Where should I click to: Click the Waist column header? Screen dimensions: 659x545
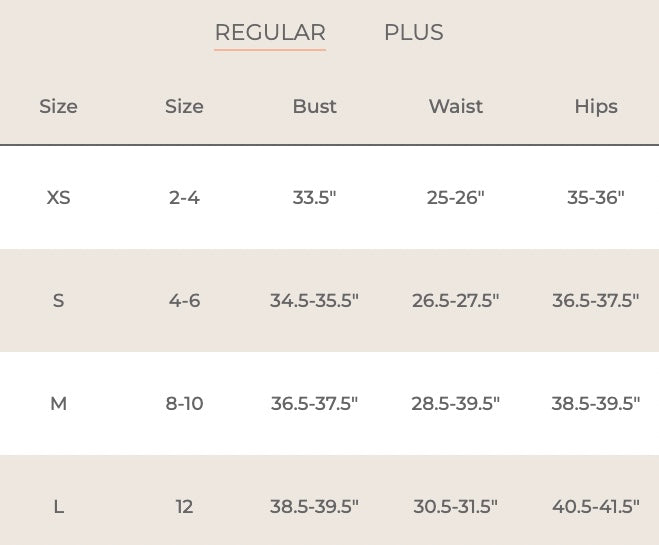(455, 106)
